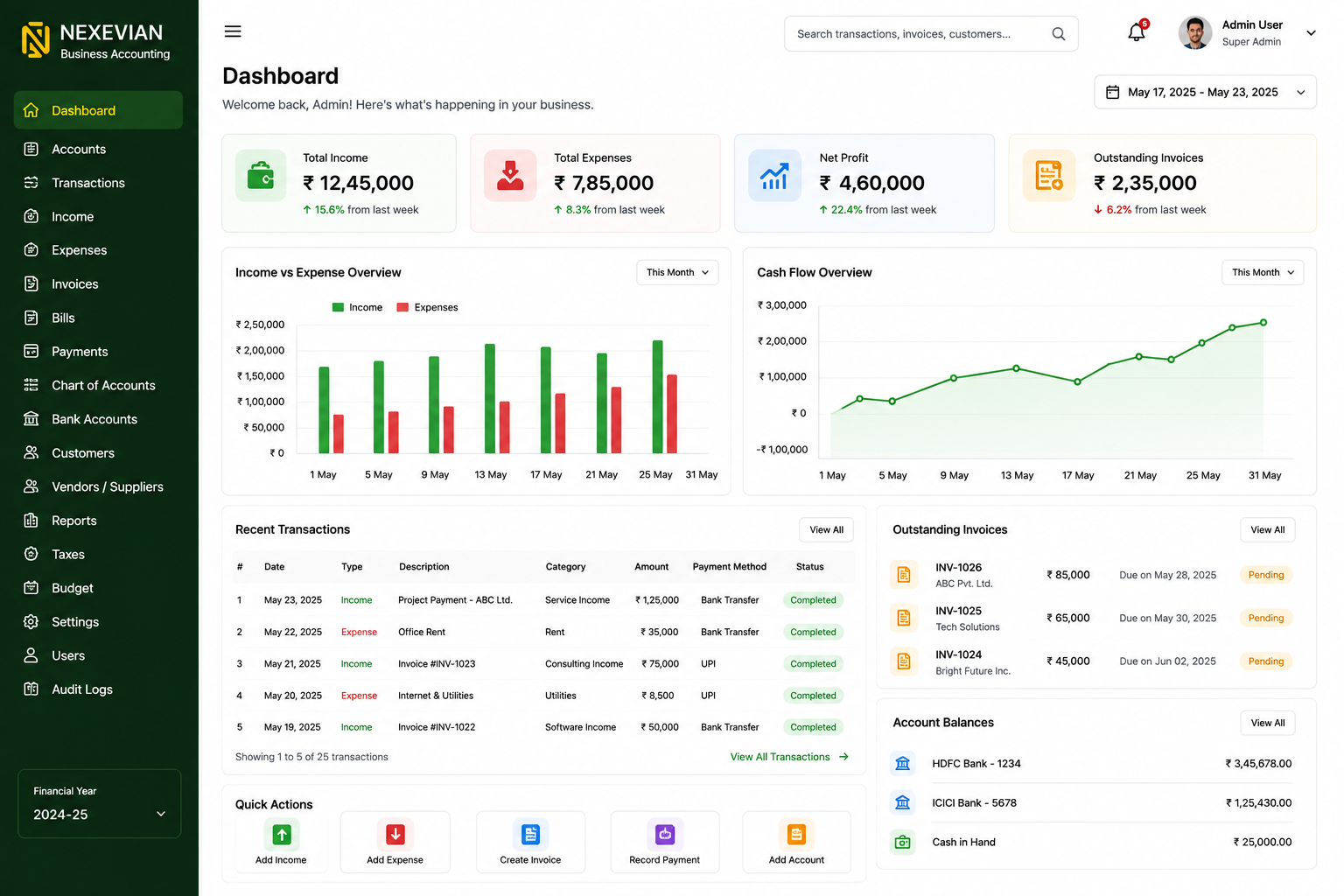Click the Cash in Hand icon

903,842
